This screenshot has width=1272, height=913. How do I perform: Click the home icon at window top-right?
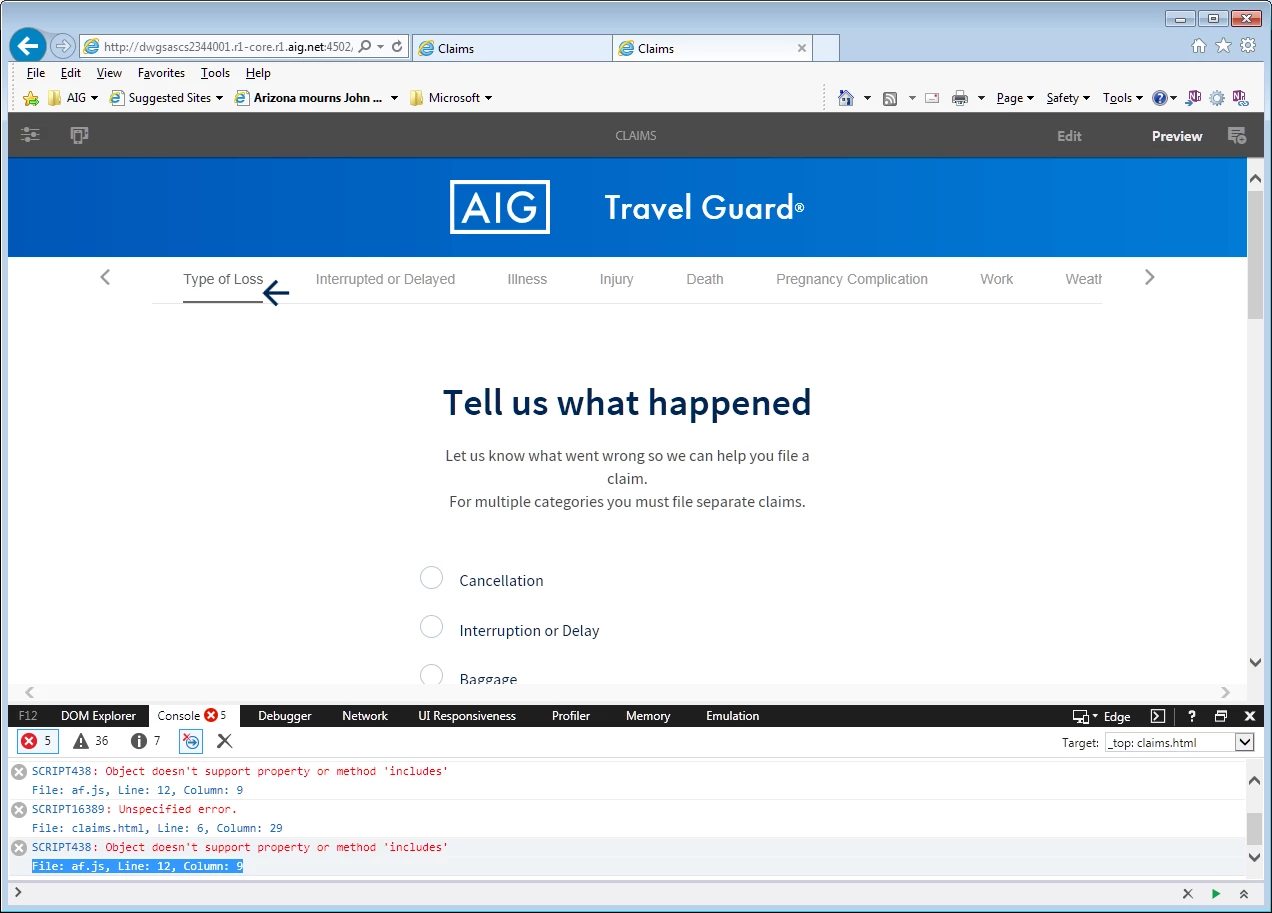pos(1199,46)
